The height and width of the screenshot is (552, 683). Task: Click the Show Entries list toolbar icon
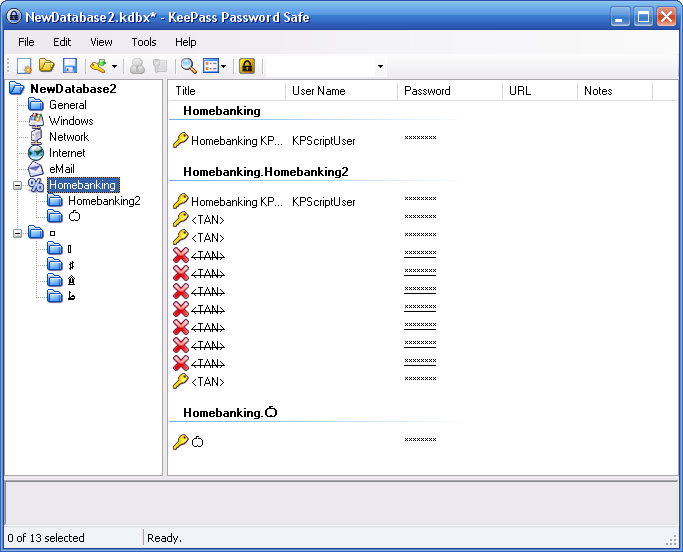[211, 66]
